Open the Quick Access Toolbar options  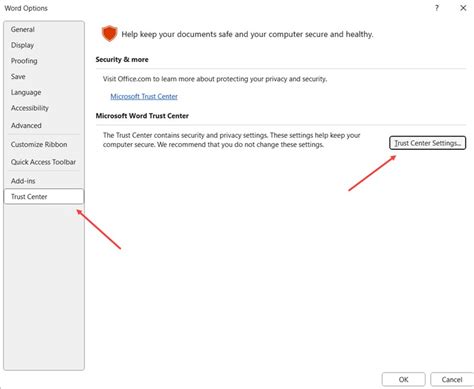coord(43,162)
